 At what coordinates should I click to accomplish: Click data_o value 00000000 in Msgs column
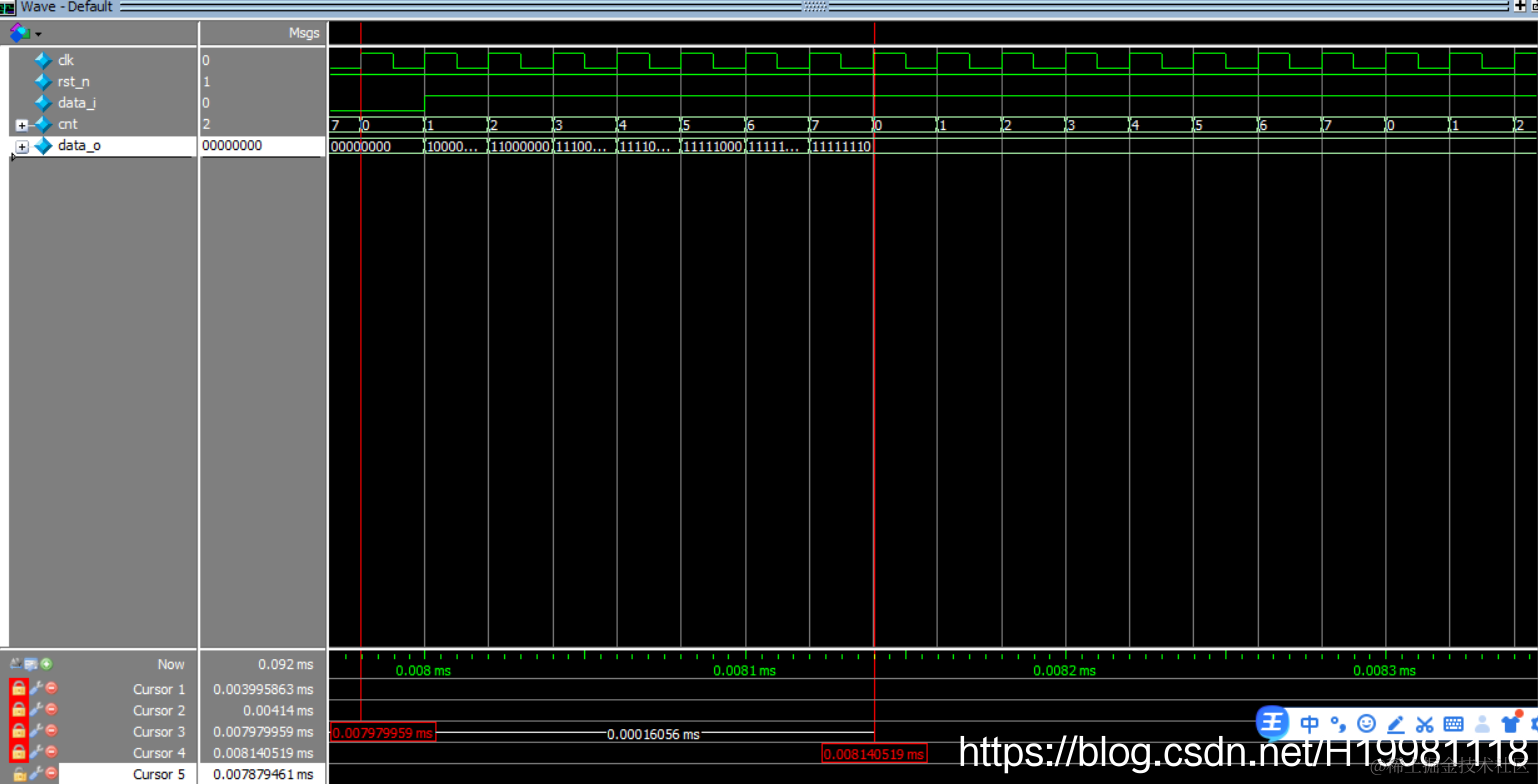232,146
